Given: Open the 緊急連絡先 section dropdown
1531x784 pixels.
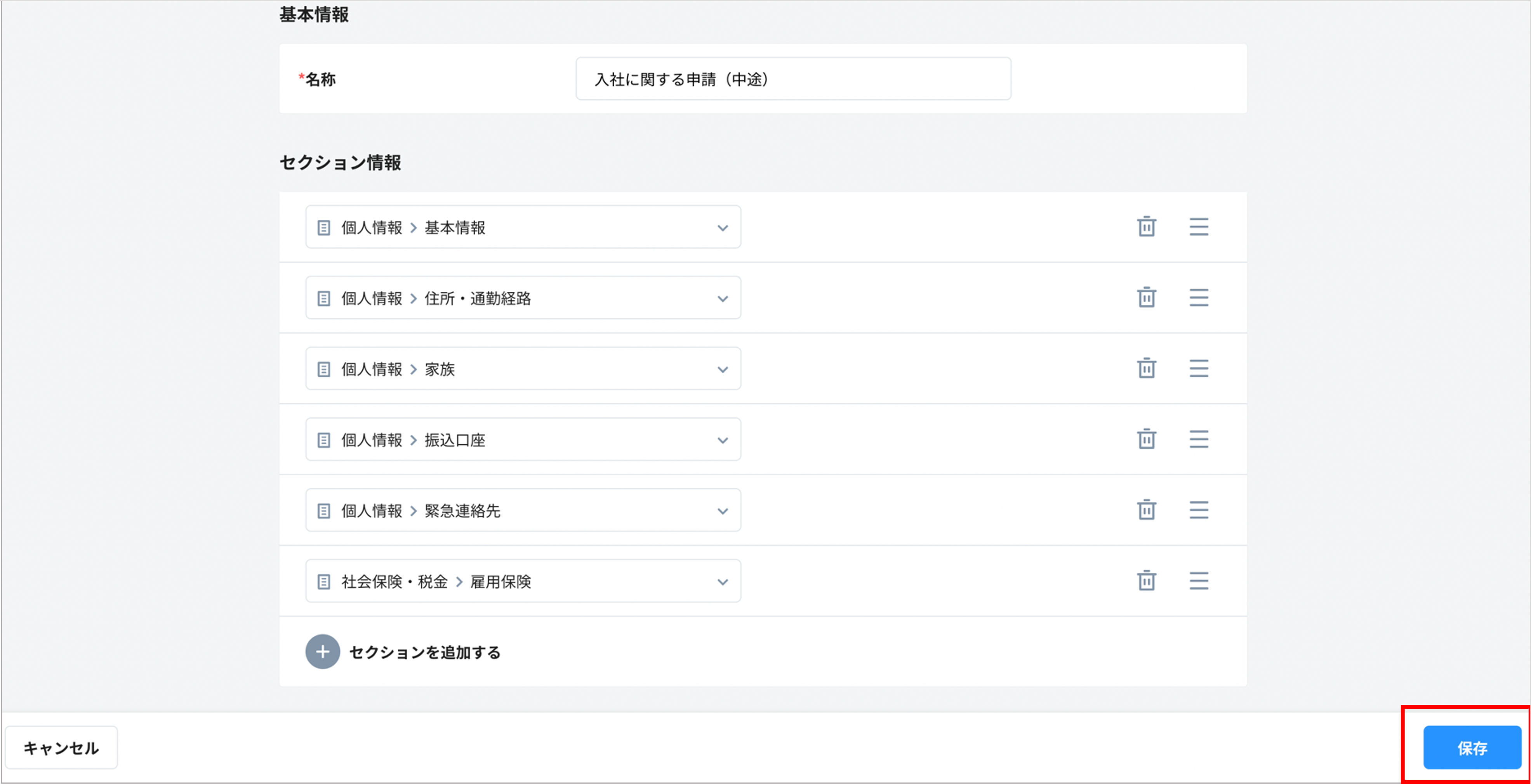Looking at the screenshot, I should (523, 510).
